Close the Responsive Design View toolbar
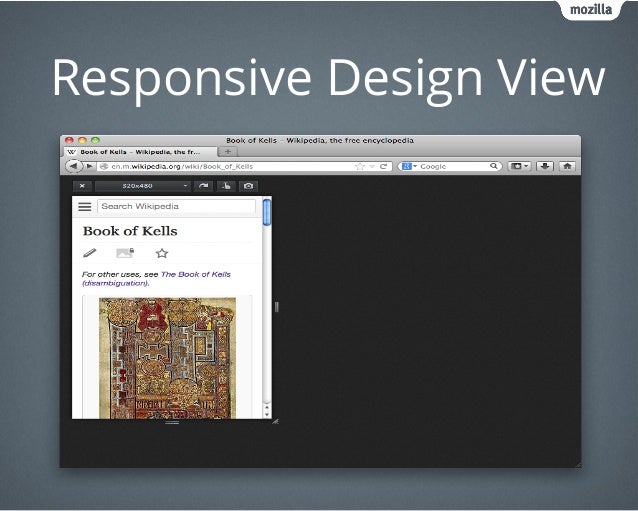This screenshot has height=511, width=638. (x=82, y=186)
